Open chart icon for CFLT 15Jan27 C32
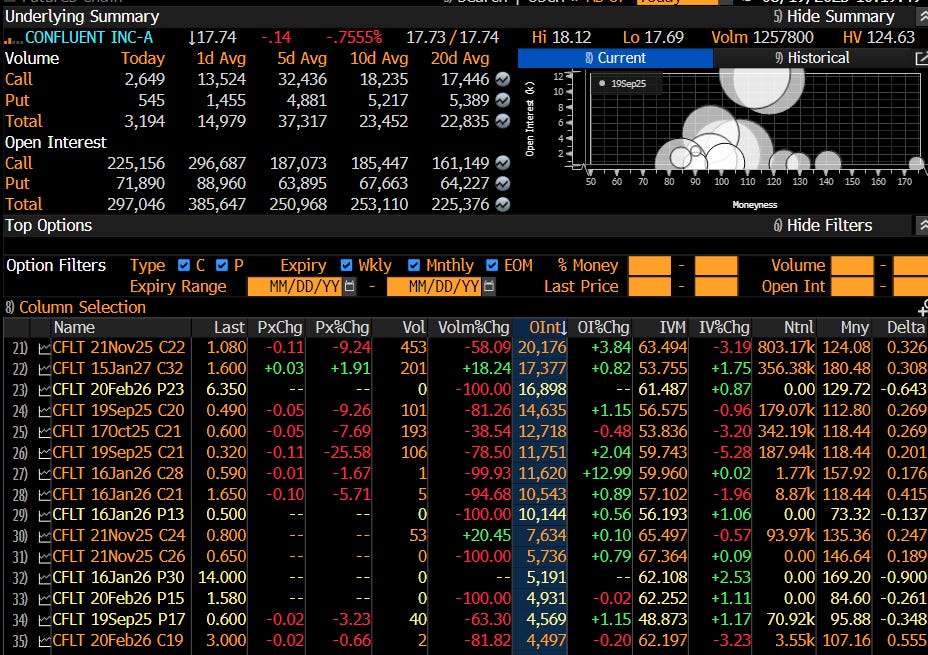 44,369
